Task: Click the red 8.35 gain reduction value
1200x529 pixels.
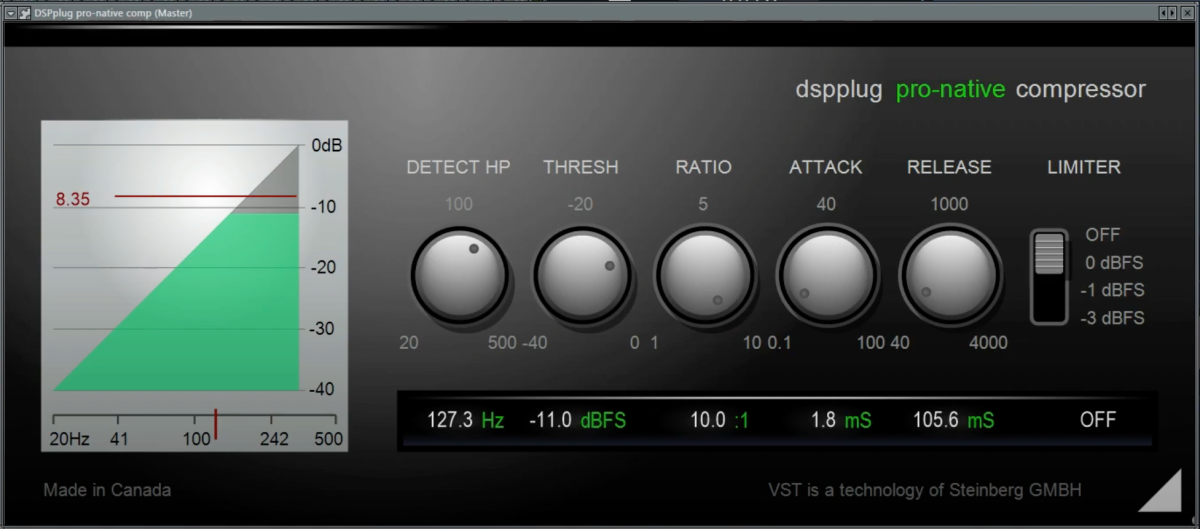Action: (x=73, y=199)
